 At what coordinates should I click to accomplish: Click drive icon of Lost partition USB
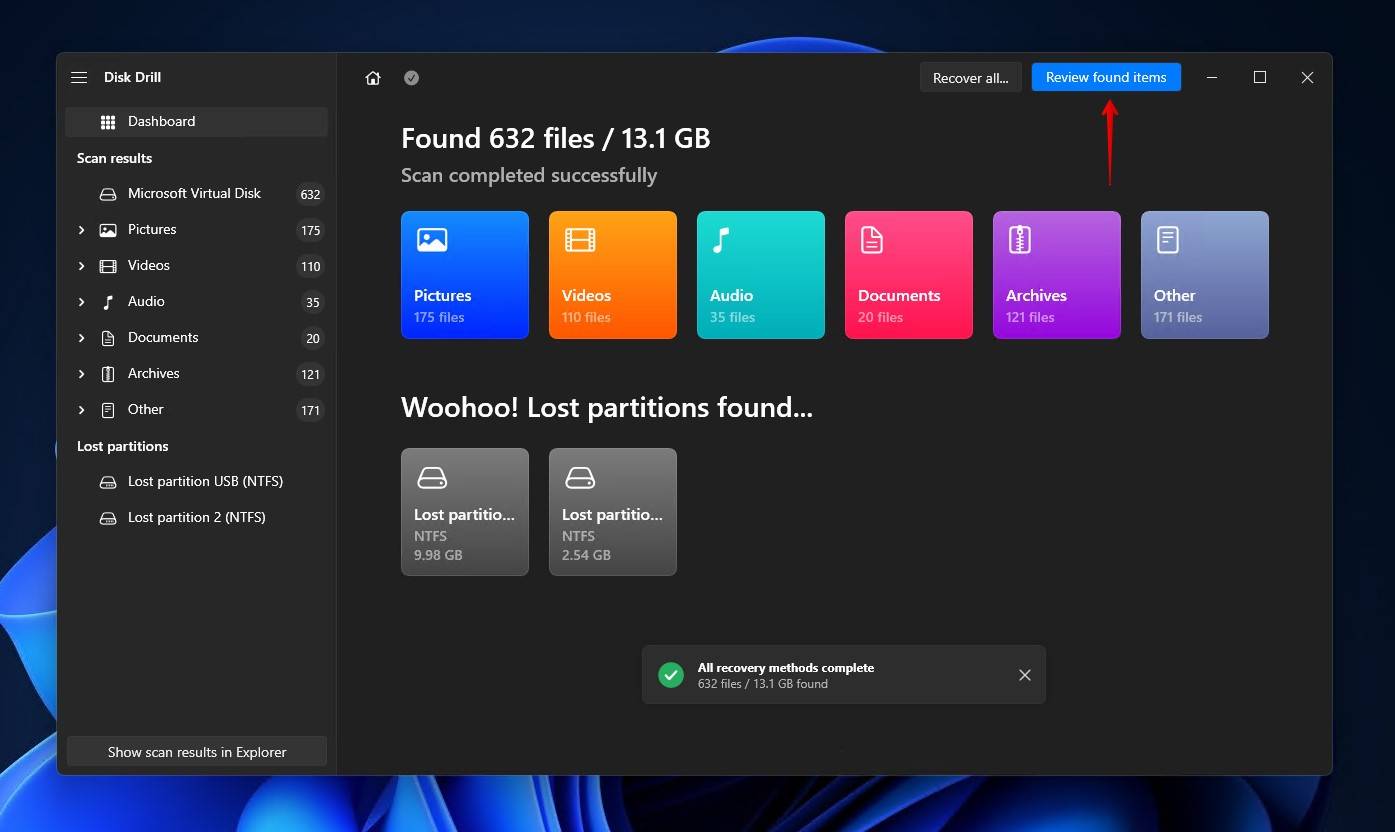tap(108, 482)
